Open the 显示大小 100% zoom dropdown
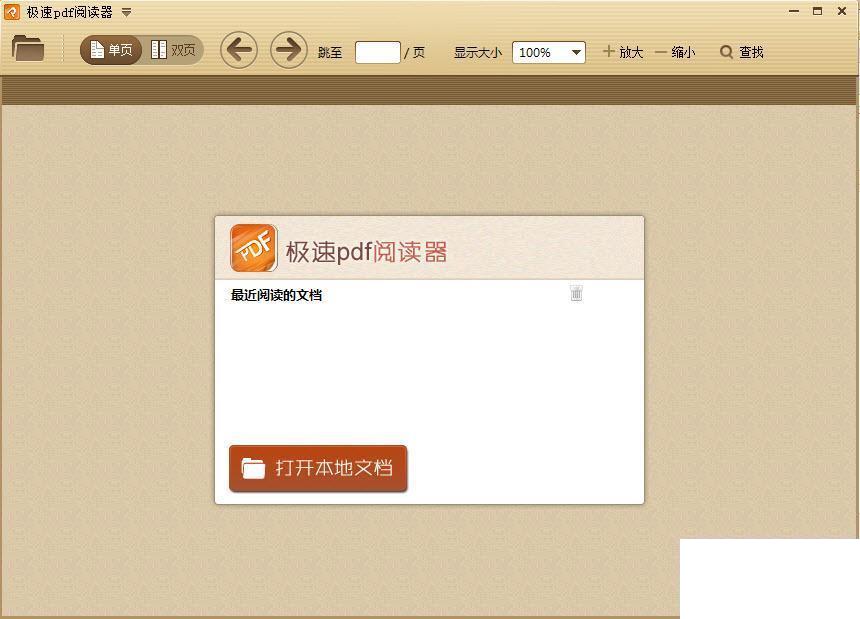860x619 pixels. click(548, 53)
